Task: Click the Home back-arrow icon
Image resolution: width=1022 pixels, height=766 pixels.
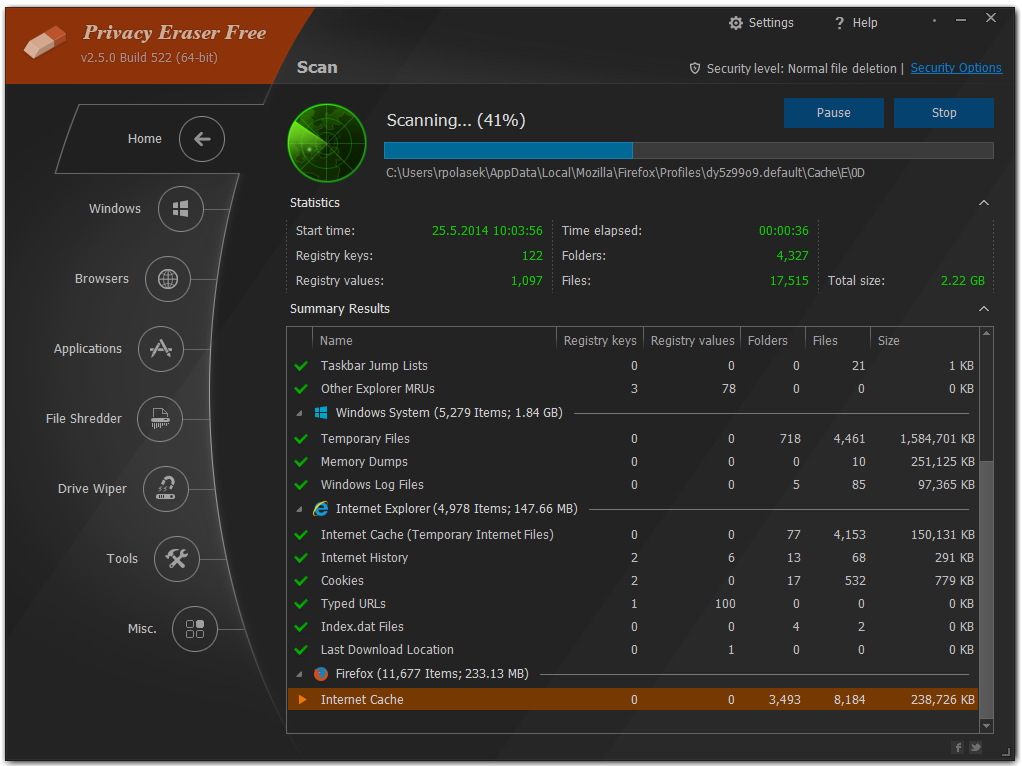Action: pyautogui.click(x=202, y=139)
